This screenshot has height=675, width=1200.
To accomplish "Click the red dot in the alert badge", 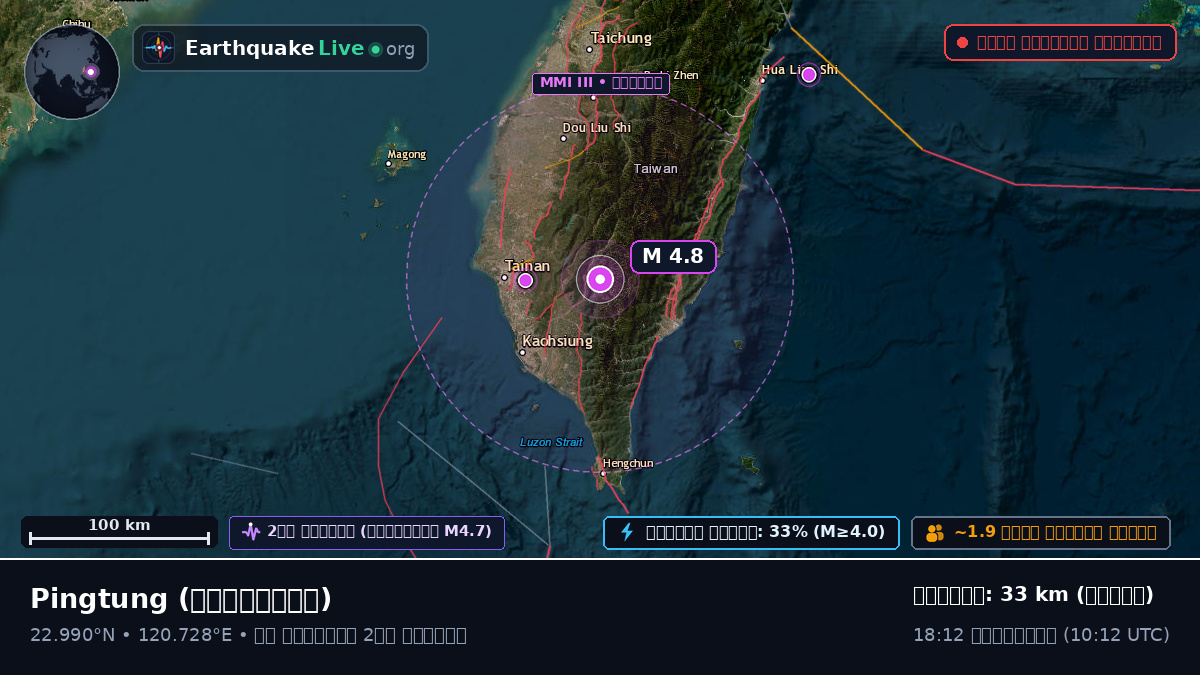I will coord(962,43).
